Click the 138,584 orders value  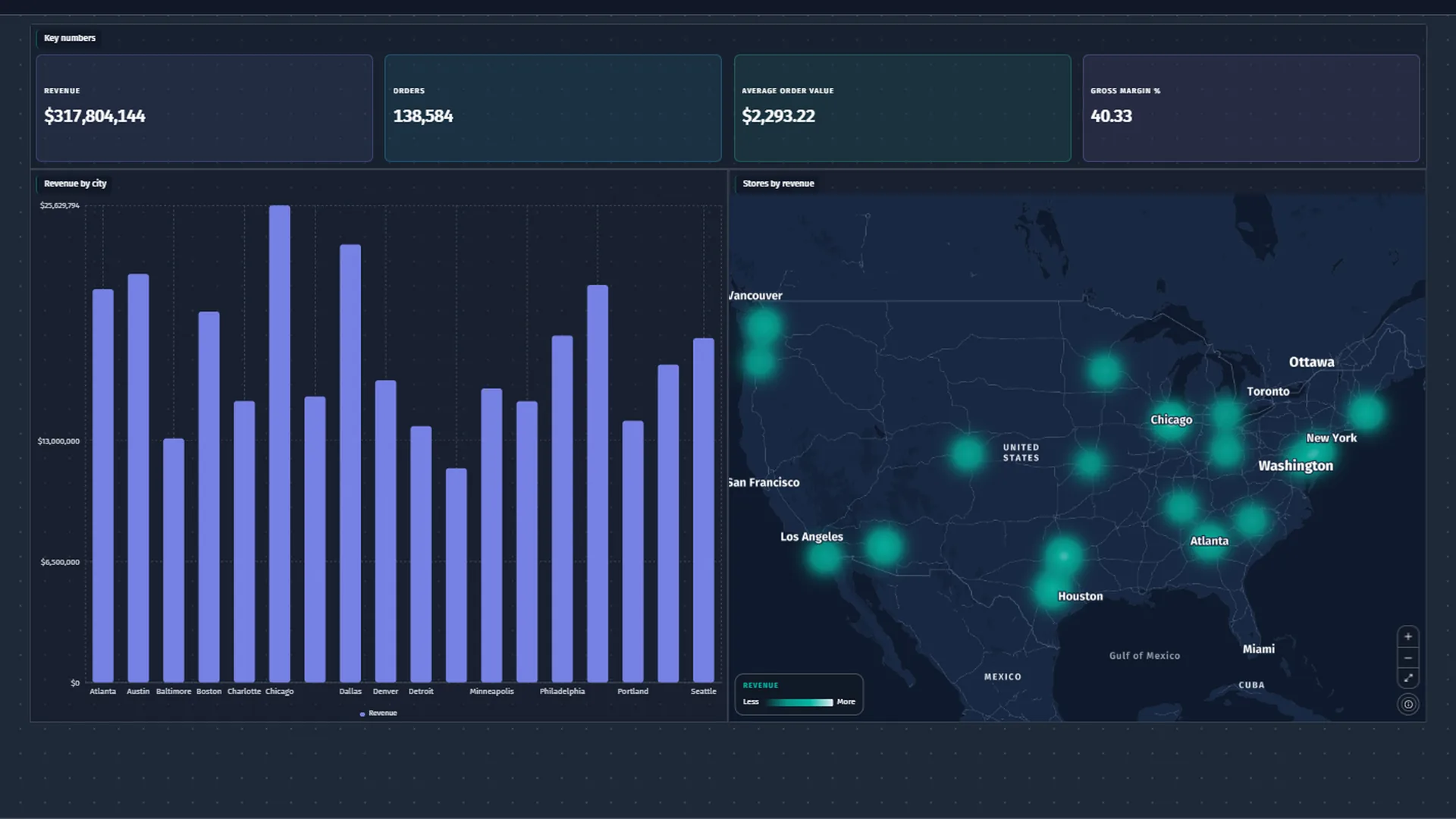[422, 116]
